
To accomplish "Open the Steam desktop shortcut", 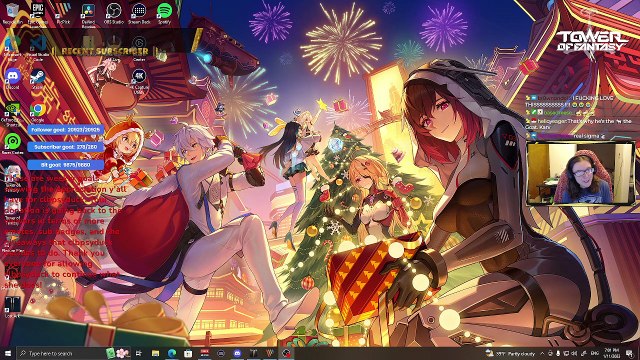I will pos(38,79).
